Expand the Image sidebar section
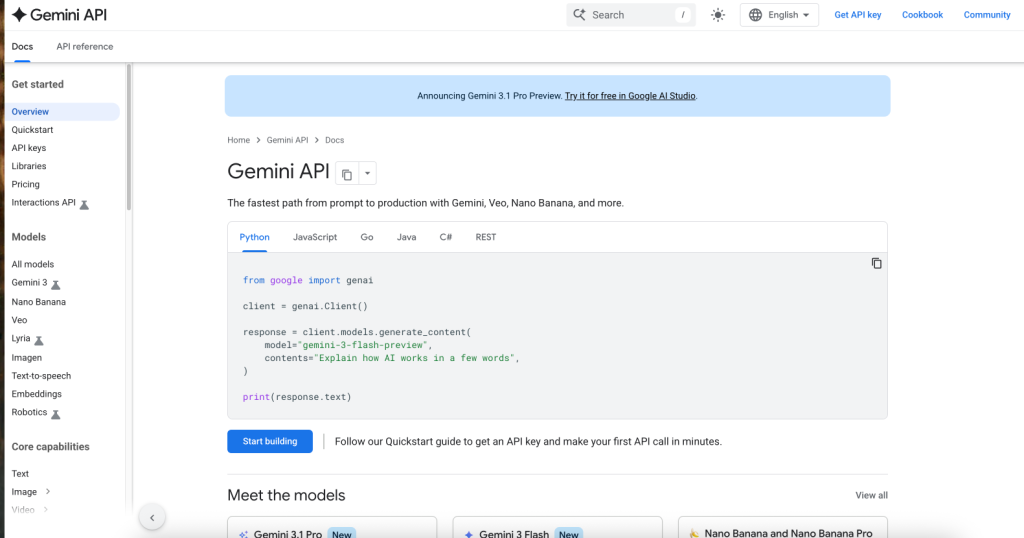Image resolution: width=1024 pixels, height=538 pixels. click(x=47, y=492)
